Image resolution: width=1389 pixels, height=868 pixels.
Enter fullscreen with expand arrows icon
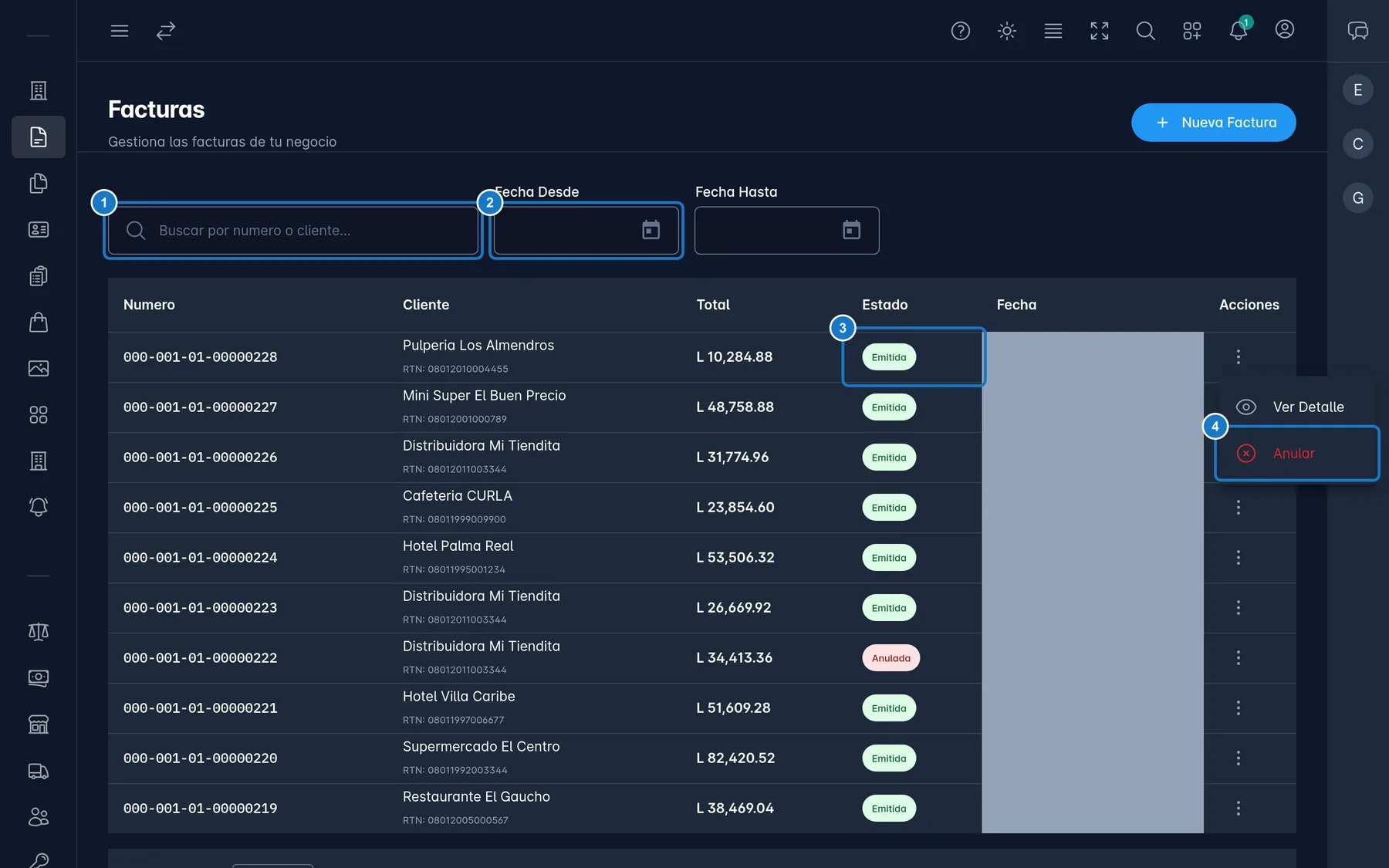pos(1100,31)
